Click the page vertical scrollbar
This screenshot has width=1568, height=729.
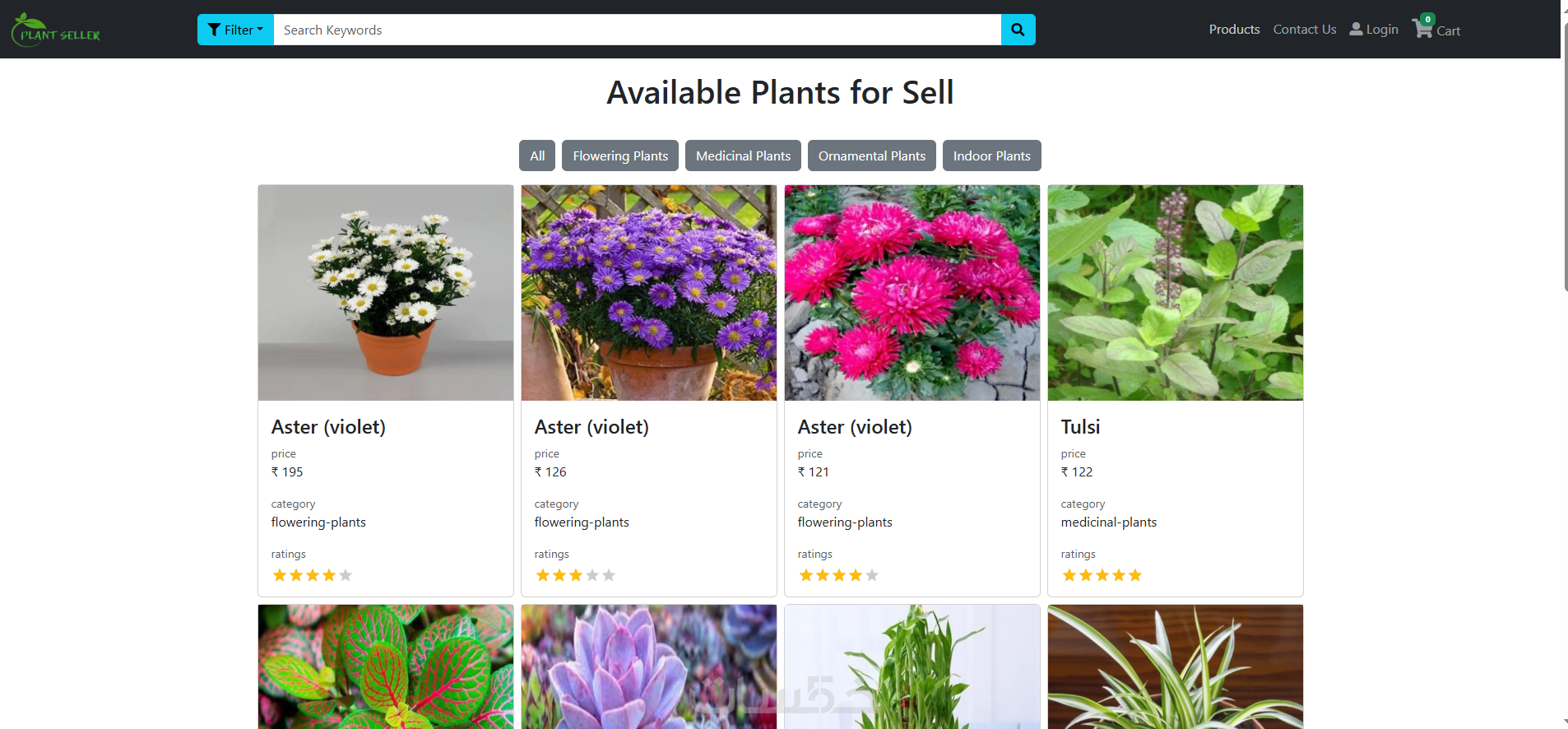[x=1565, y=156]
